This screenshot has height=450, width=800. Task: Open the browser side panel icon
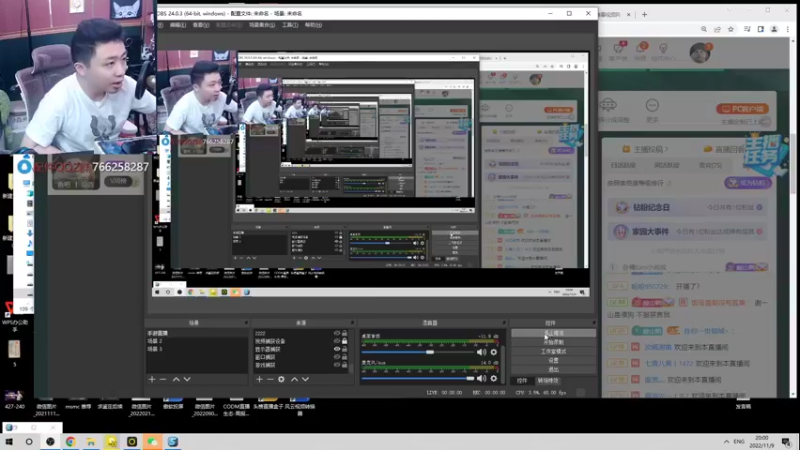pyautogui.click(x=761, y=30)
